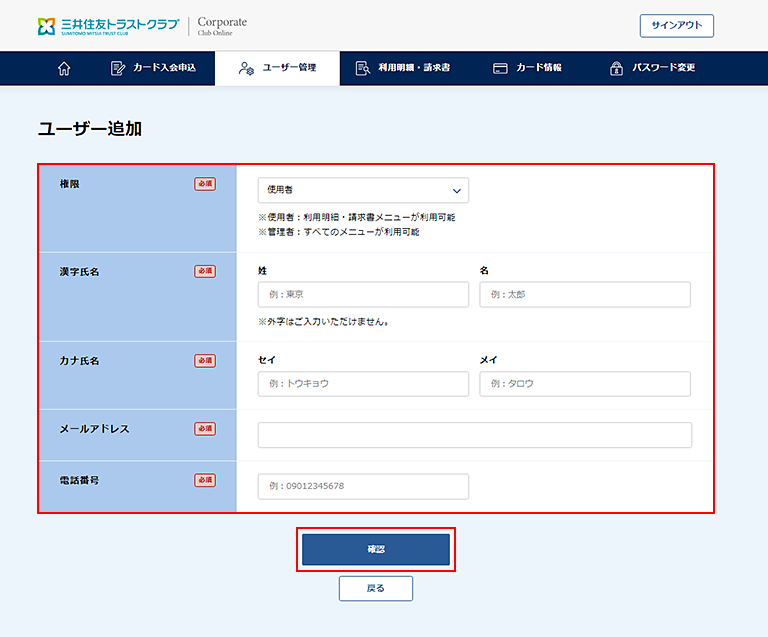
Task: Click the 名 field label
Action: click(x=484, y=271)
